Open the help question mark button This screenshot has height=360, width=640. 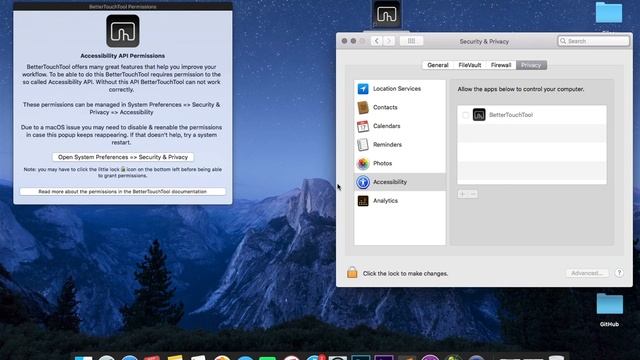click(619, 273)
